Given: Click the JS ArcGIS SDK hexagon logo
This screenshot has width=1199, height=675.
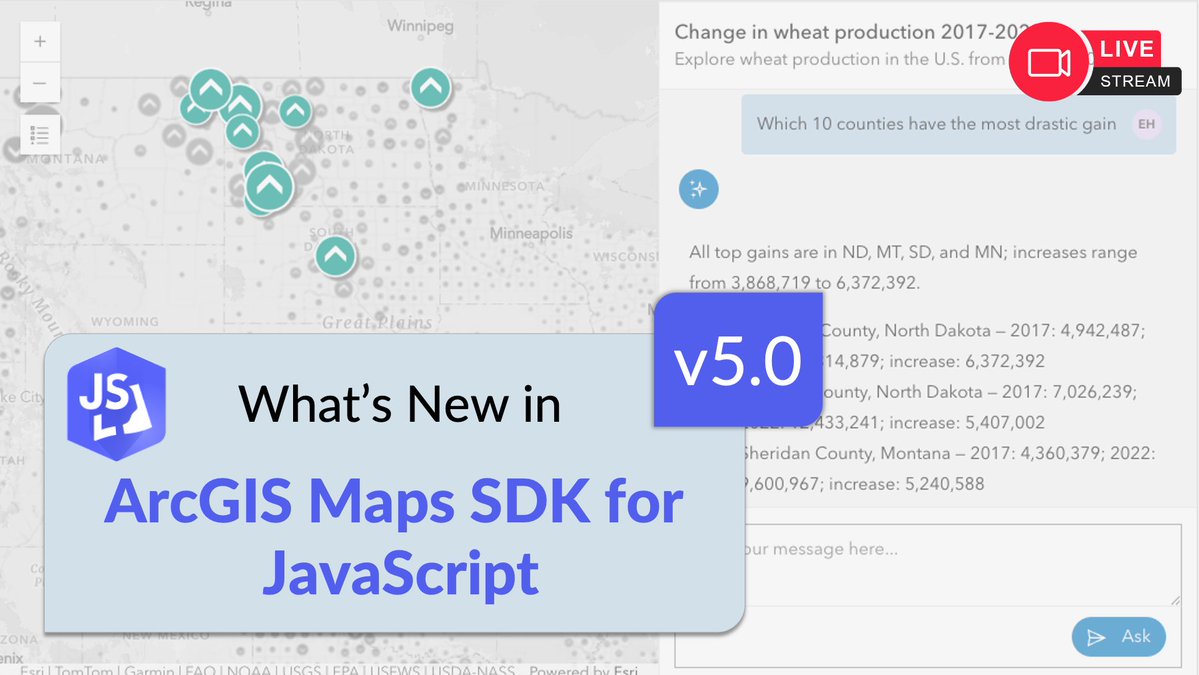Looking at the screenshot, I should coord(117,404).
